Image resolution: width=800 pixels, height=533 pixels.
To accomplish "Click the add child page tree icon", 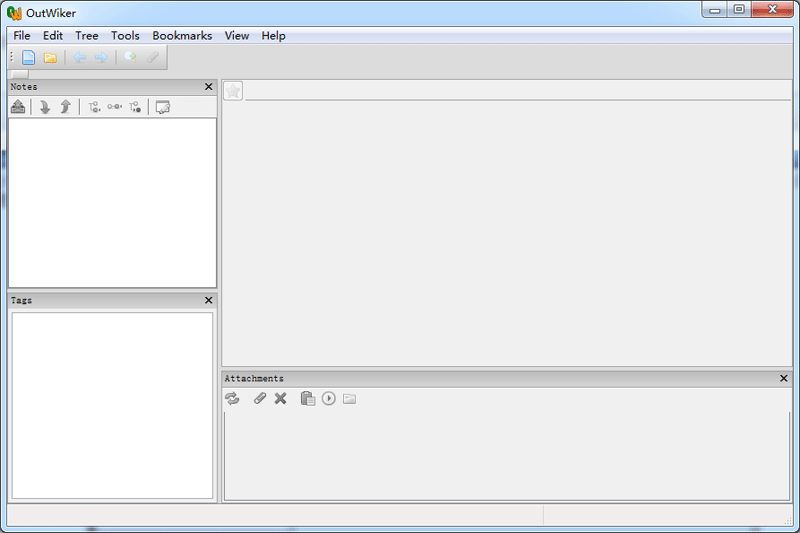I will [x=94, y=107].
